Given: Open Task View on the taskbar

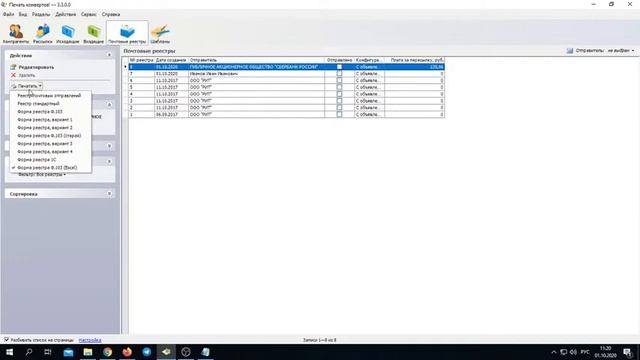Looking at the screenshot, I should pyautogui.click(x=48, y=352).
